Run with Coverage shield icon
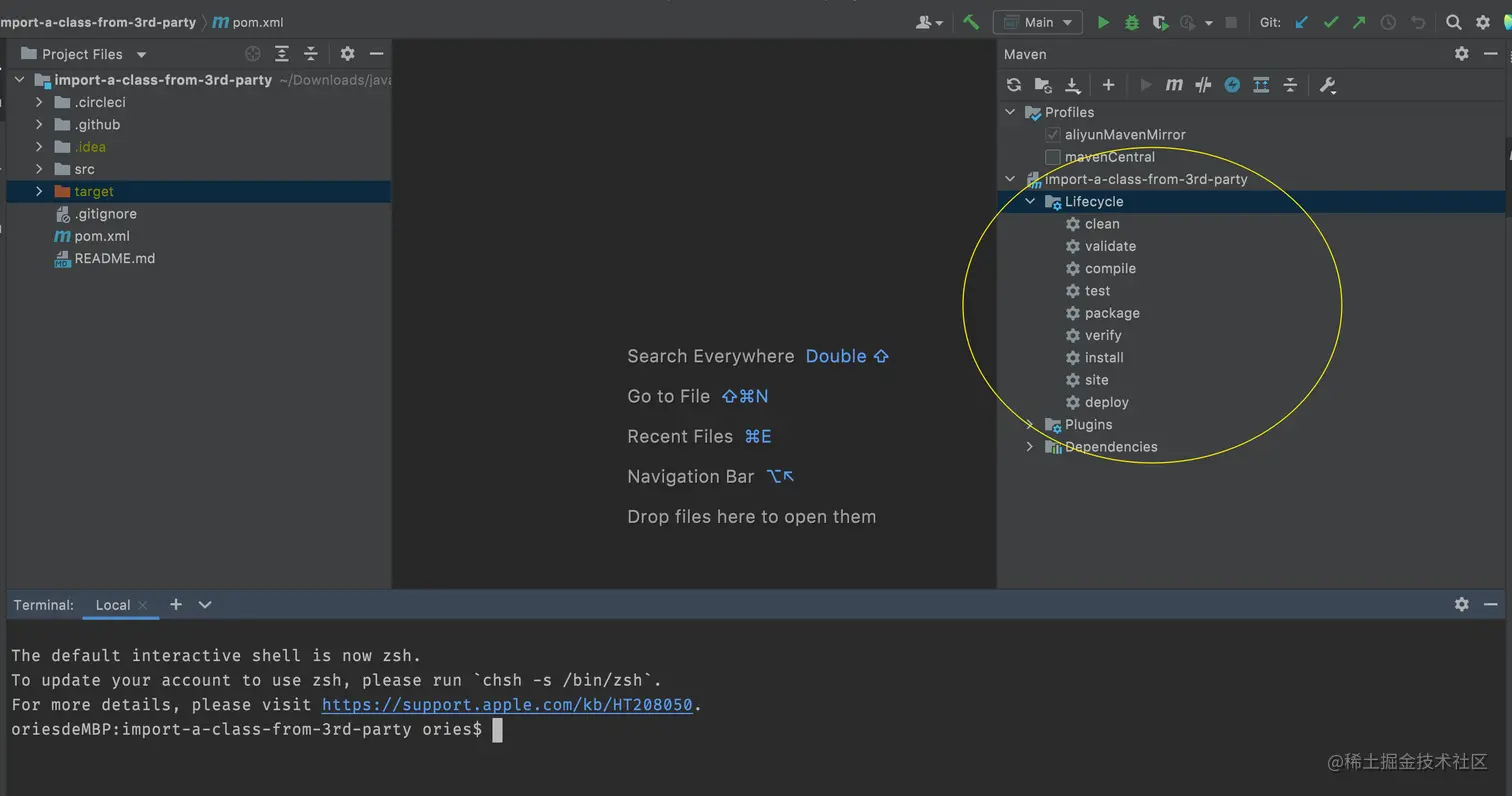Viewport: 1512px width, 796px height. tap(1160, 22)
